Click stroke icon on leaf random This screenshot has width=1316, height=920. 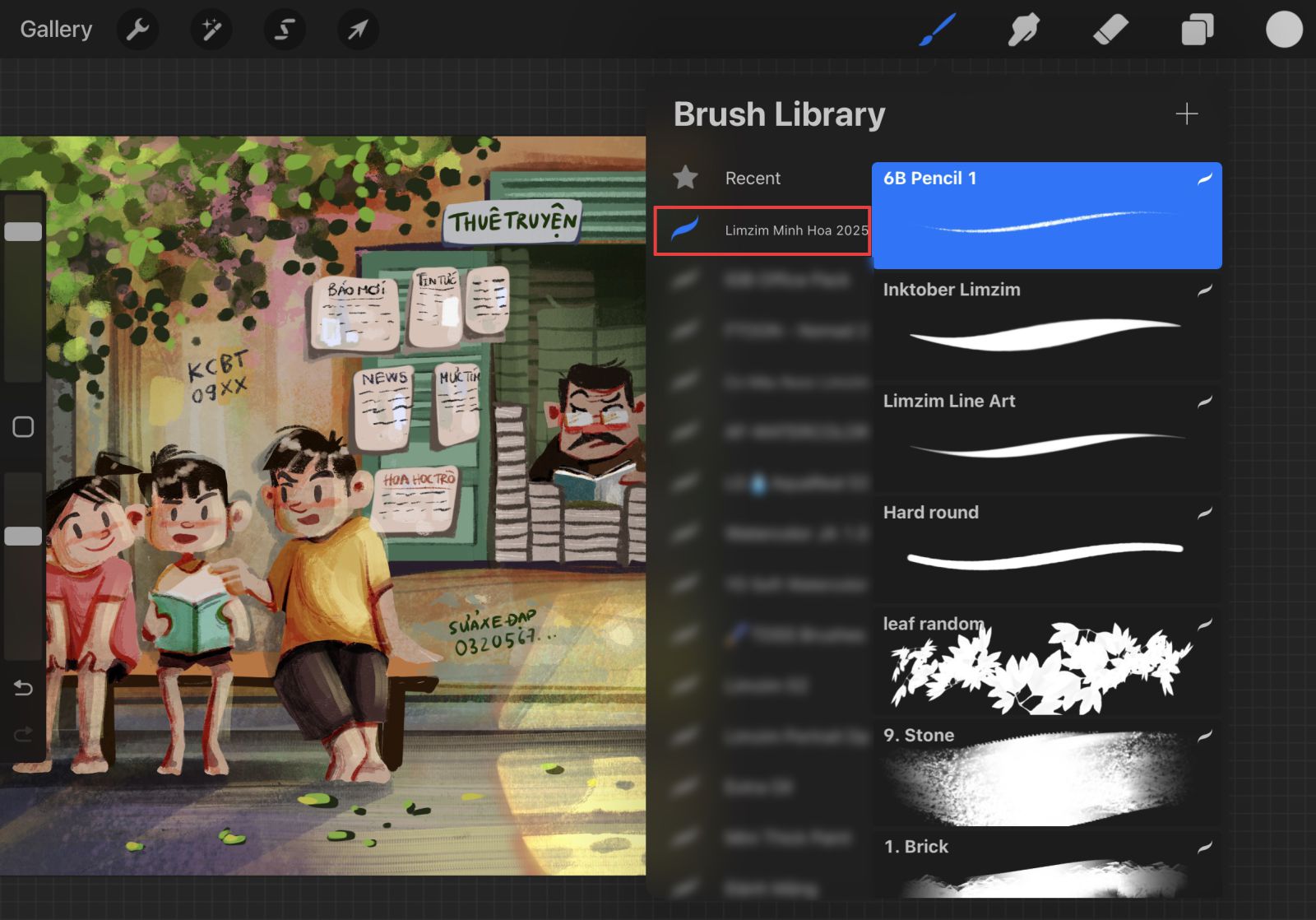coord(1205,625)
